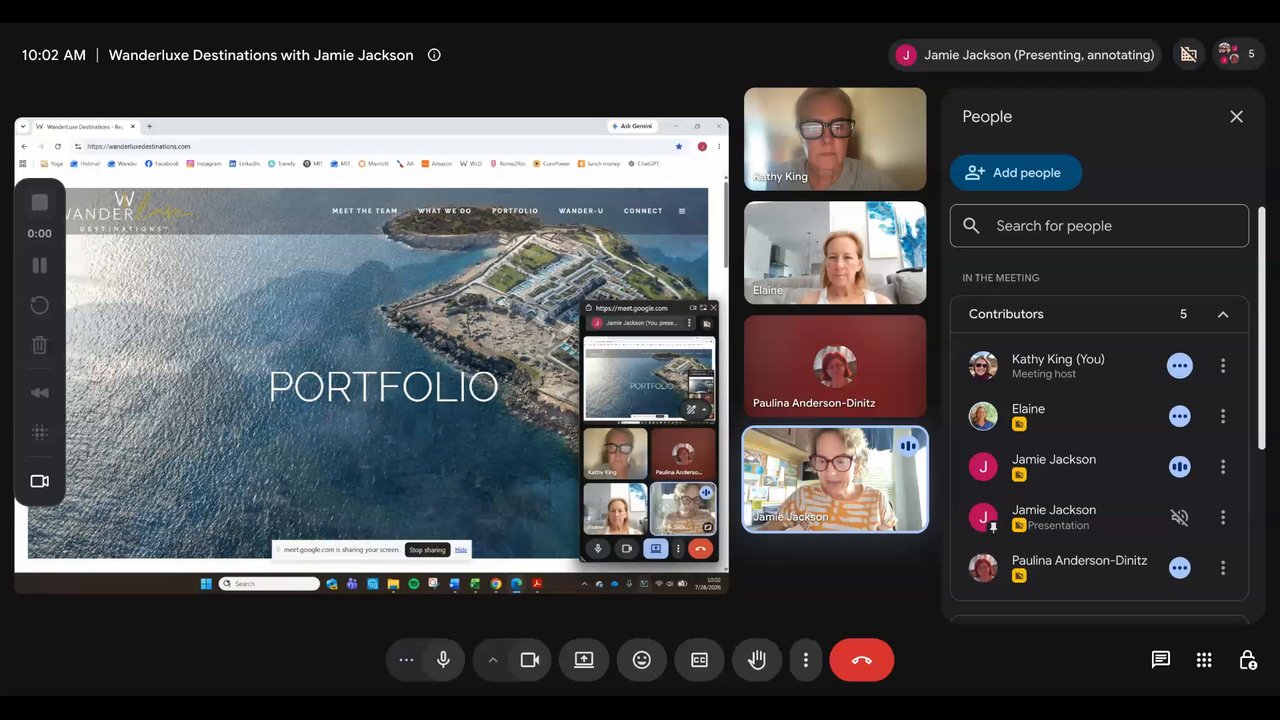
Task: Select Elaine's video tile
Action: pos(835,253)
